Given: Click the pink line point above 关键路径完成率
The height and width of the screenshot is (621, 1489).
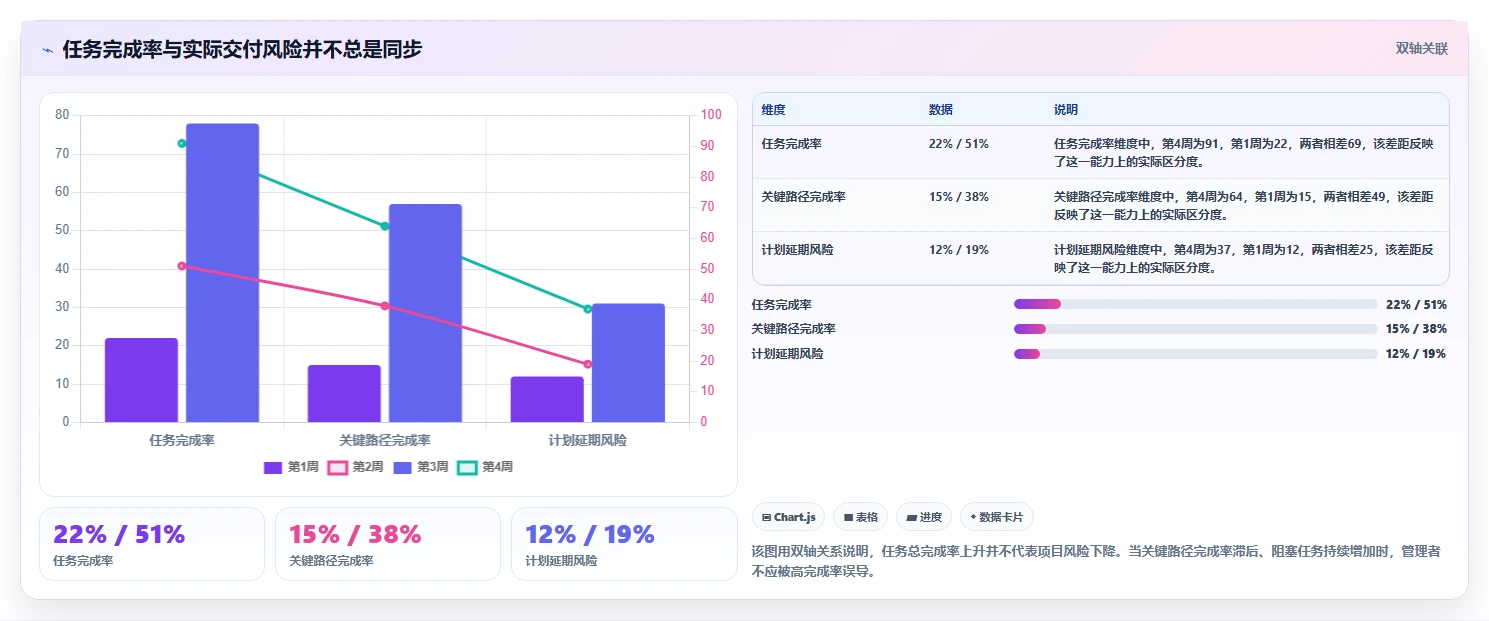Looking at the screenshot, I should click(385, 306).
